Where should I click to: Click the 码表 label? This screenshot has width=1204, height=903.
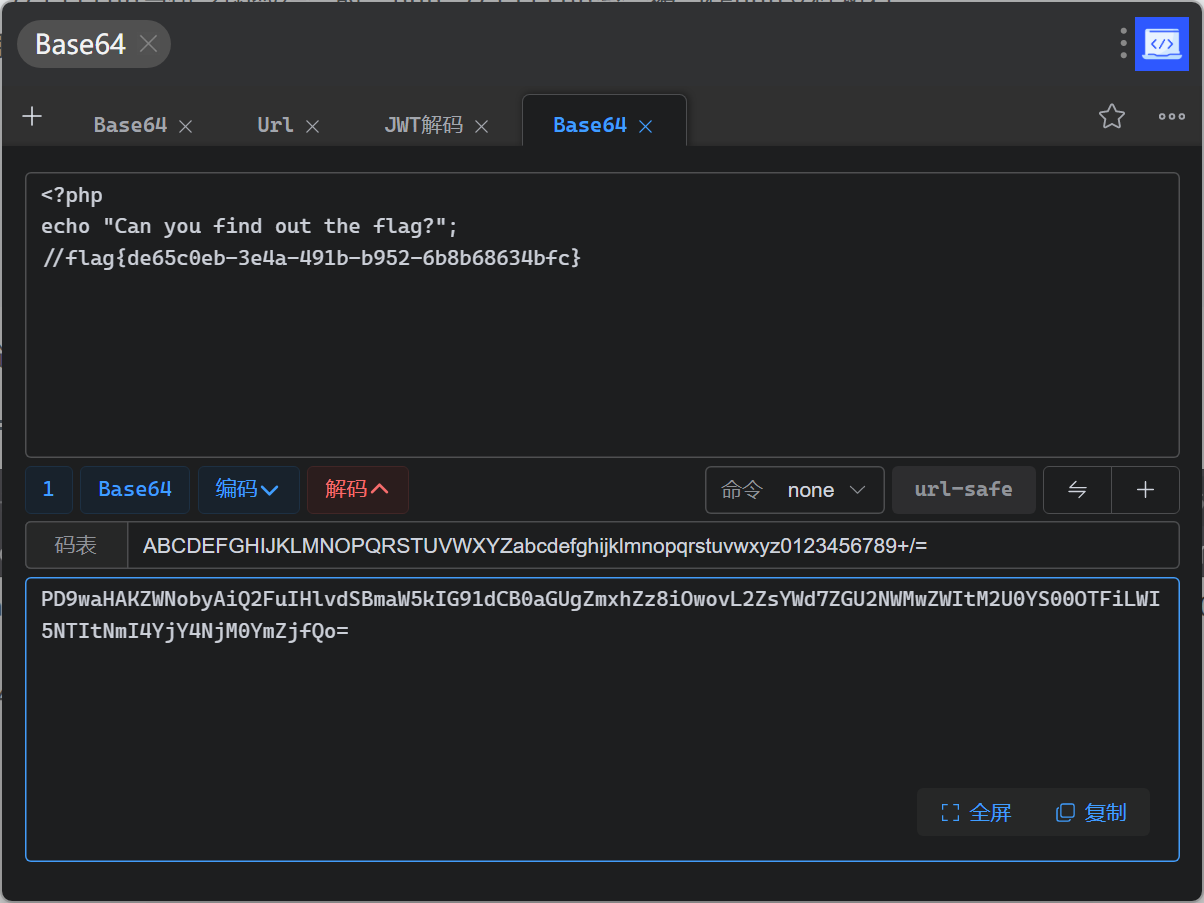[76, 545]
